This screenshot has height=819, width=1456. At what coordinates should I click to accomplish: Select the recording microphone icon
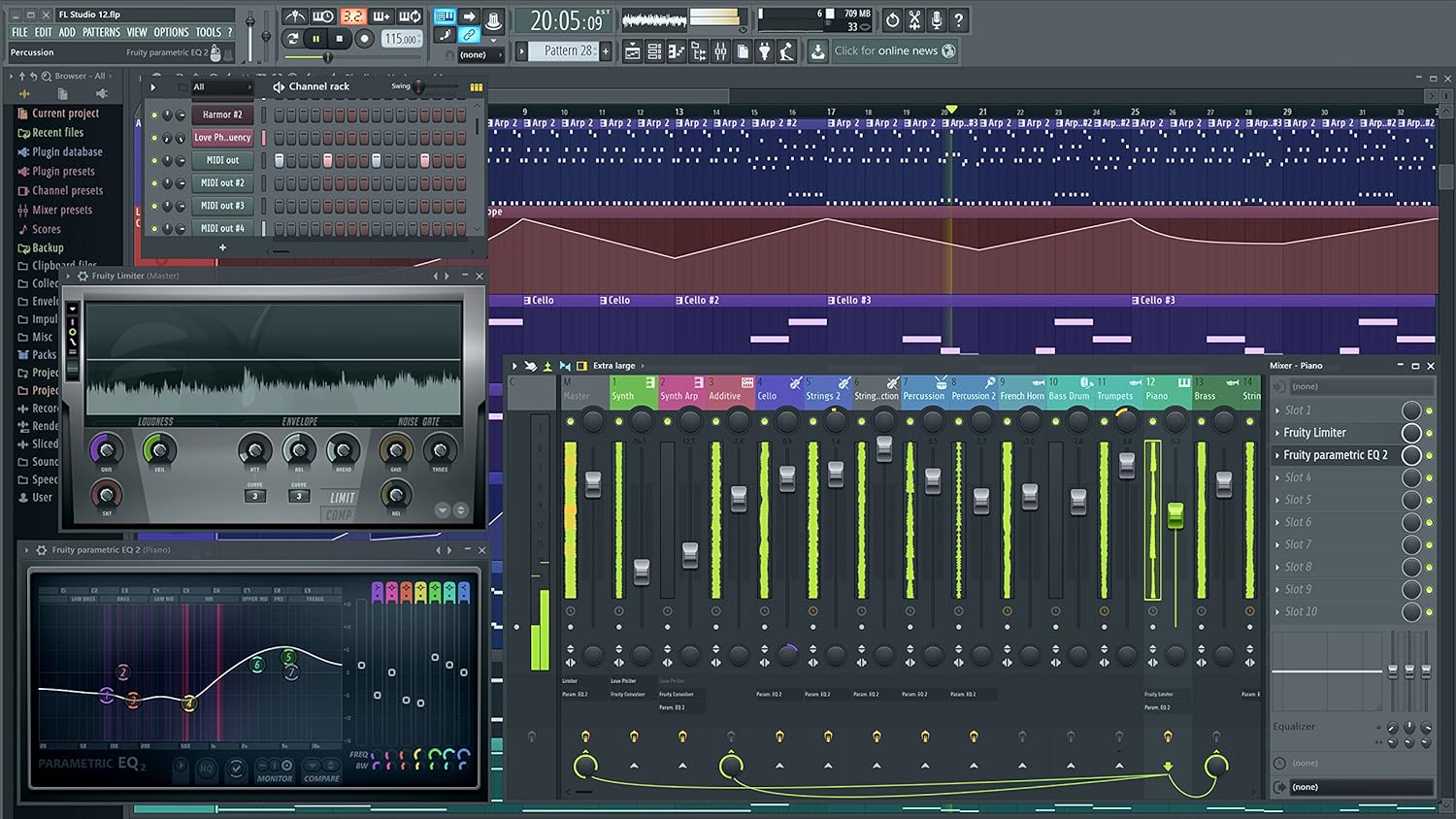click(937, 17)
